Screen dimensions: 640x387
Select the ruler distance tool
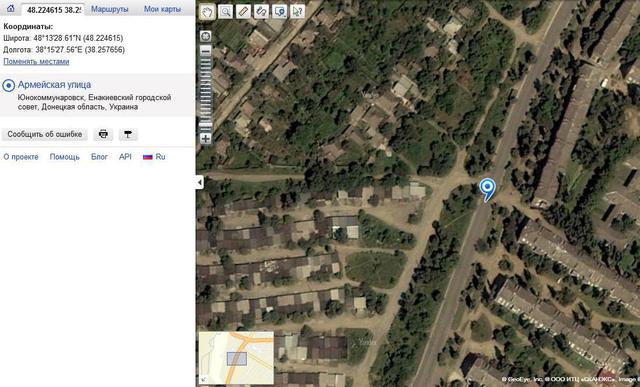tap(243, 12)
